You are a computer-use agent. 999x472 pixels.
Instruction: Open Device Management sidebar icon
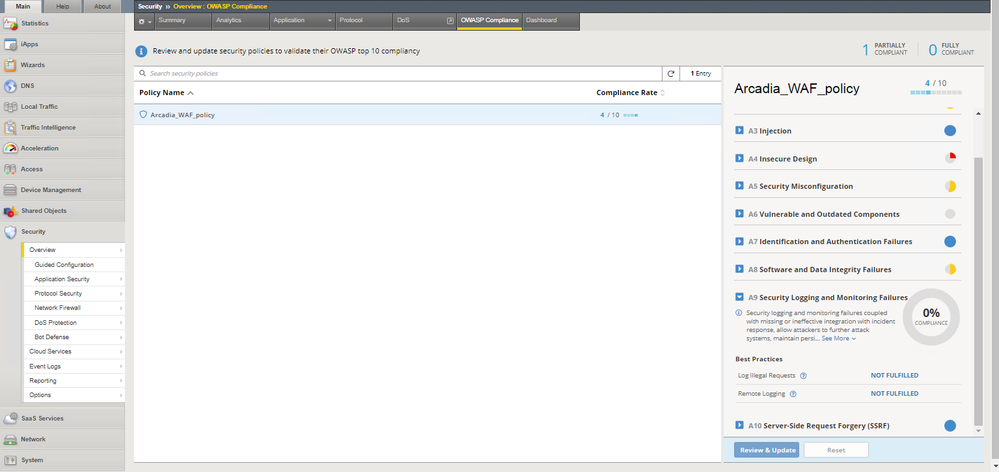click(x=10, y=190)
